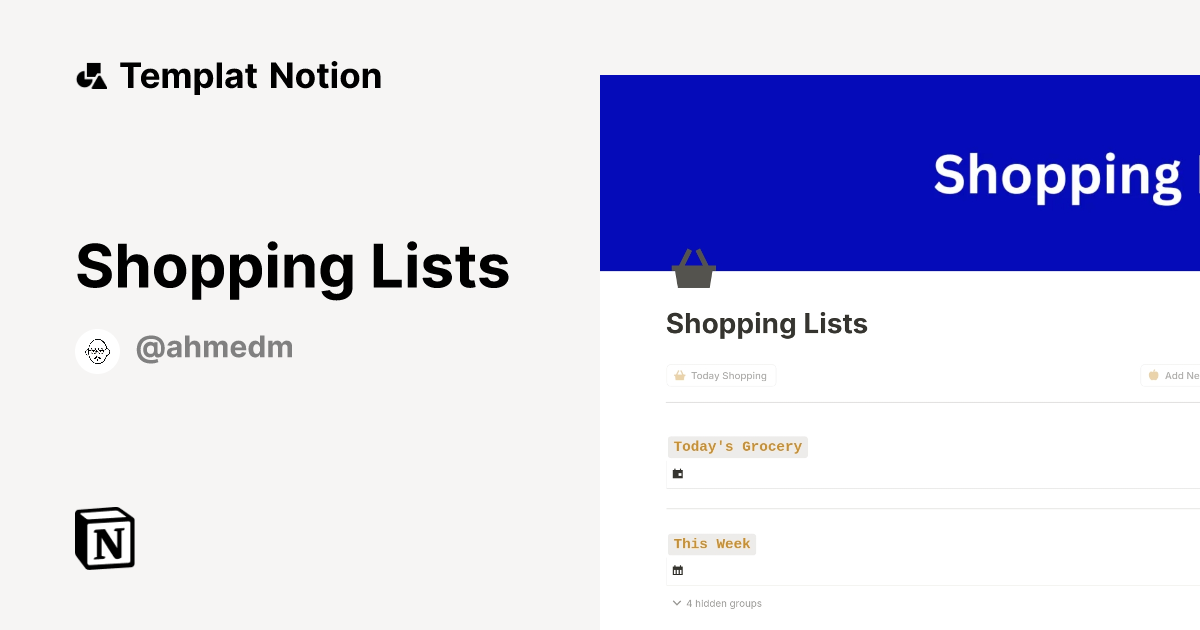Viewport: 1200px width, 630px height.
Task: Follow the @ahmedm creator link
Action: tap(214, 347)
